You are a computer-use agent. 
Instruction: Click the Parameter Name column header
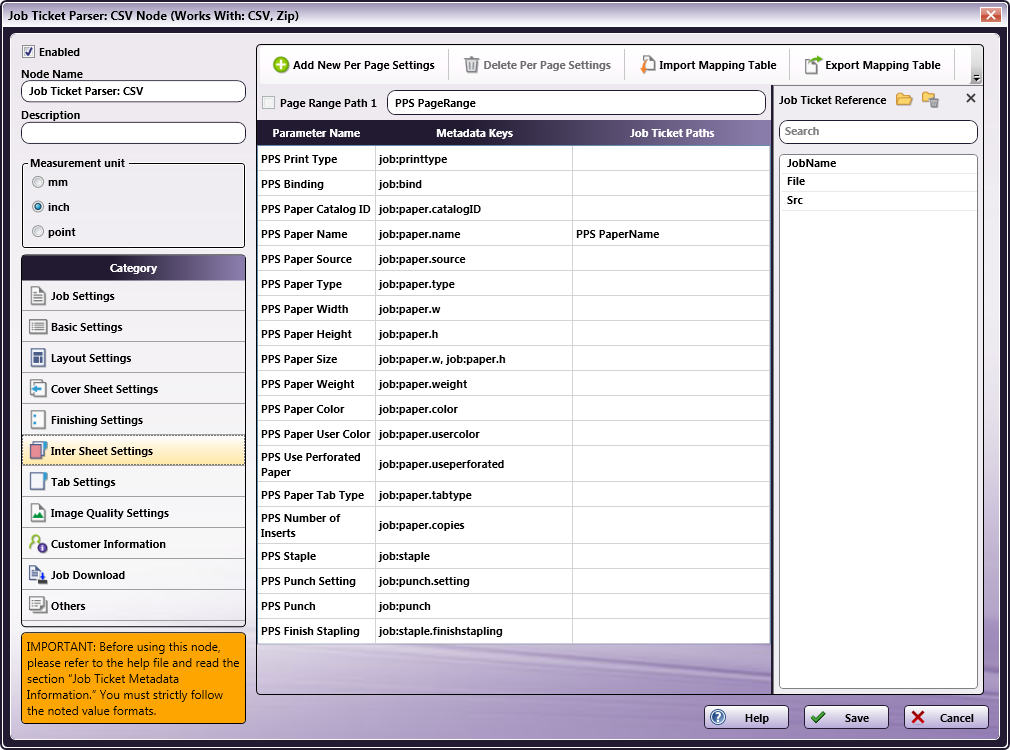tap(316, 133)
